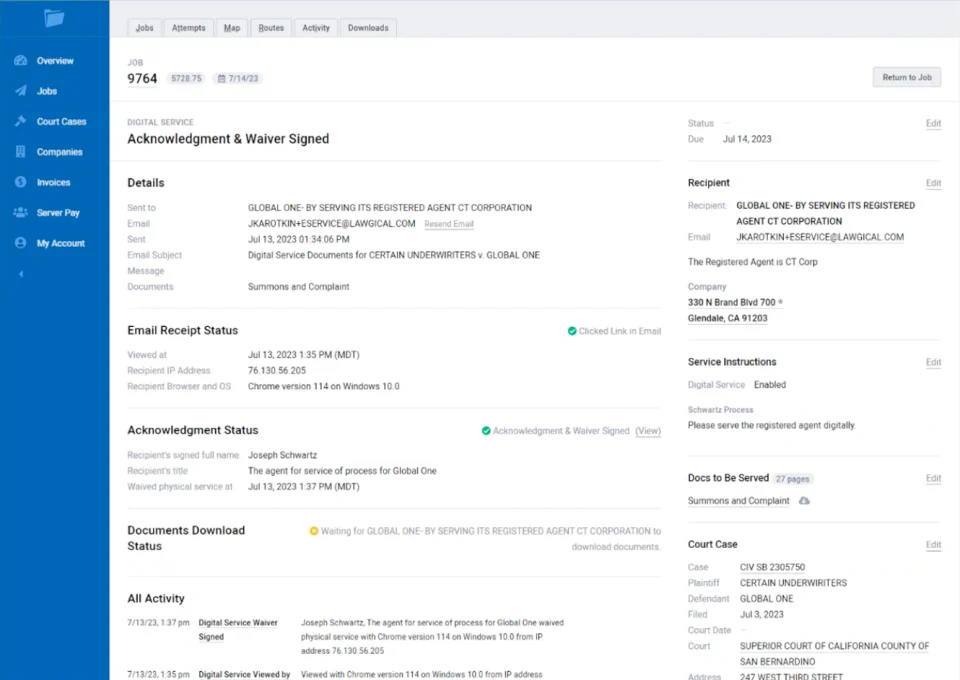This screenshot has height=680, width=960.
Task: Open My Account via the user icon
Action: 20,243
